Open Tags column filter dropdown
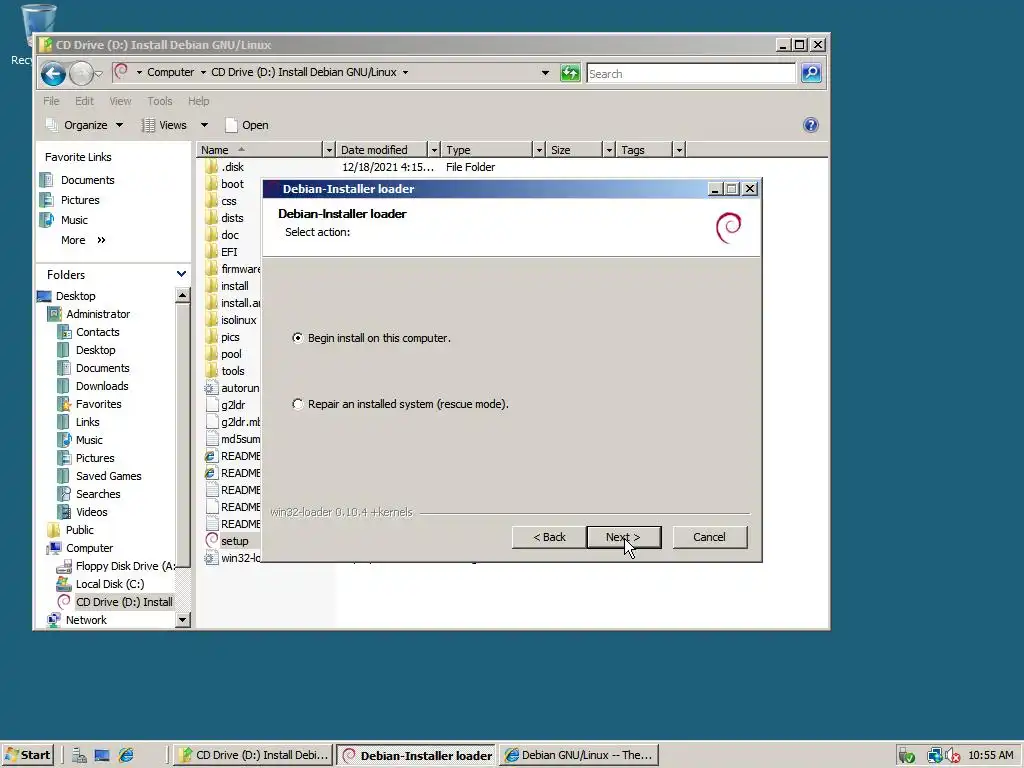The image size is (1024, 768). [x=679, y=150]
